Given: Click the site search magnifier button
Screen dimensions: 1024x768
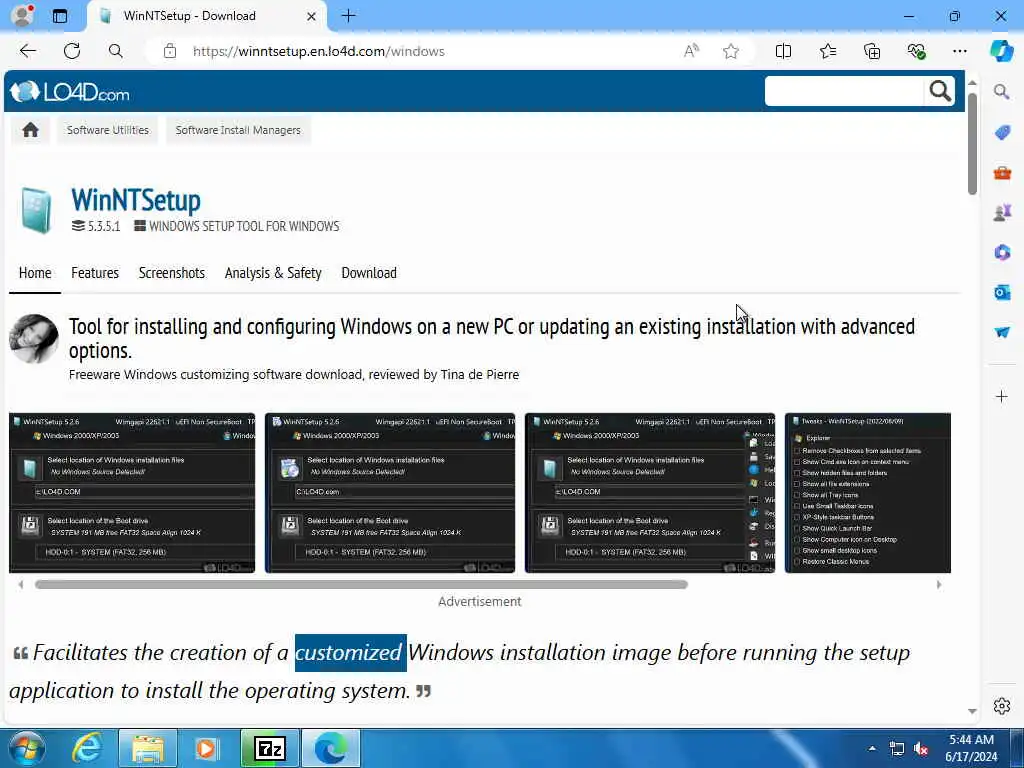Looking at the screenshot, I should [x=940, y=91].
